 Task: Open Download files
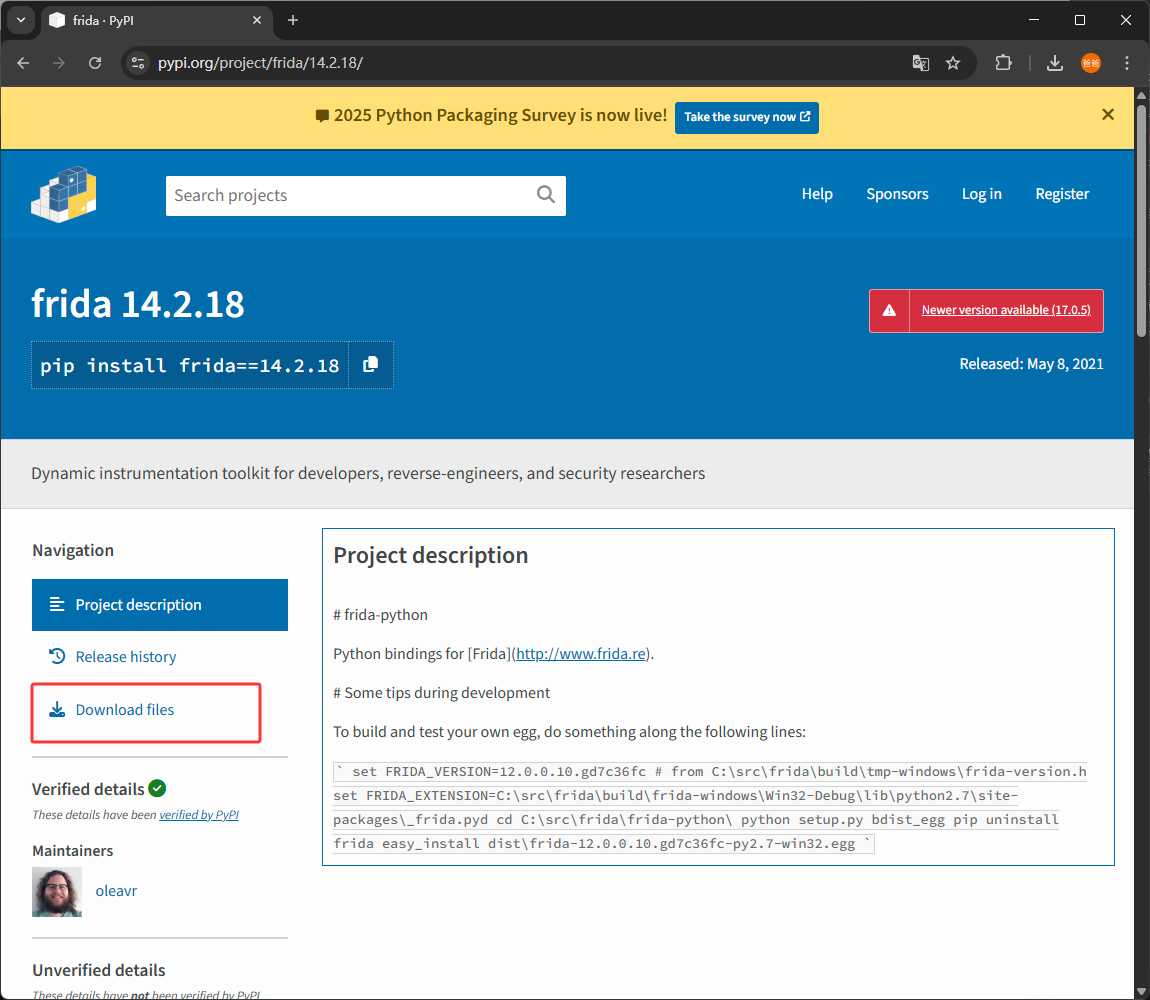pyautogui.click(x=125, y=710)
